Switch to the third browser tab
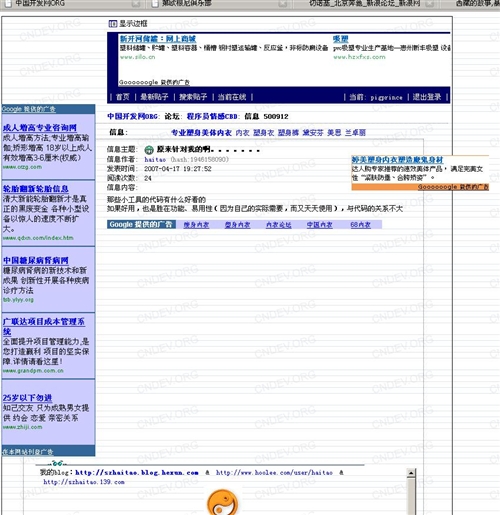Screen dimensions: 500x515 pos(364,4)
